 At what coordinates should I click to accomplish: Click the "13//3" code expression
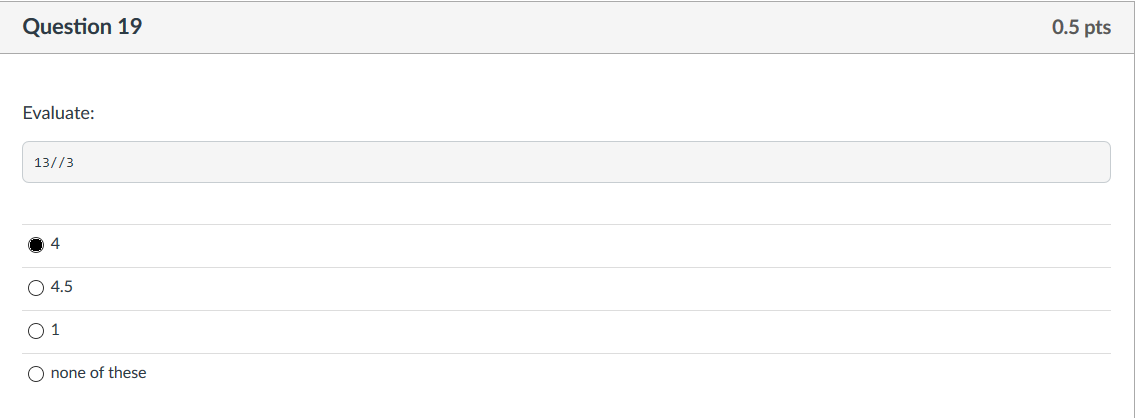pos(54,162)
